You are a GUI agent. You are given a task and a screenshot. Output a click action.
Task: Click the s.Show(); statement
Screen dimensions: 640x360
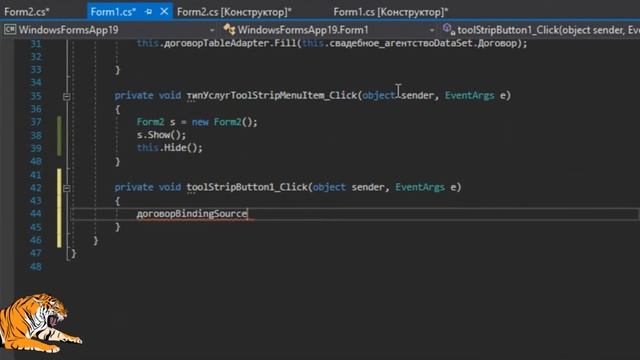coord(161,135)
